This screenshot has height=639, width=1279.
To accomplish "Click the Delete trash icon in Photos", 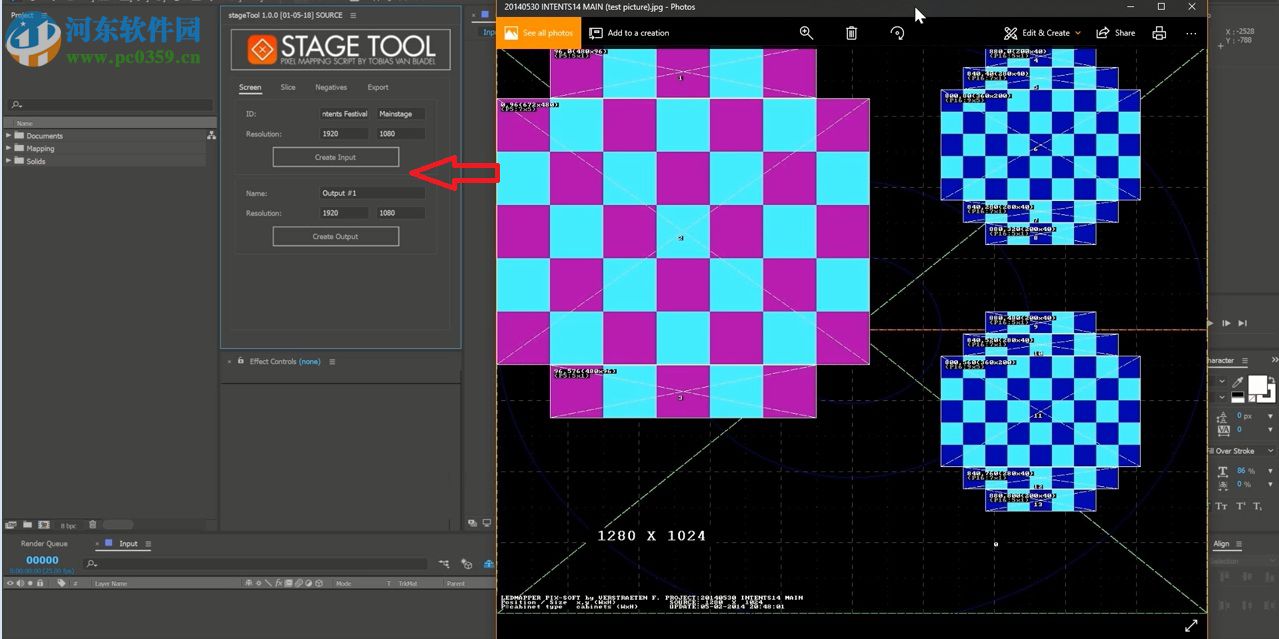I will pyautogui.click(x=850, y=33).
